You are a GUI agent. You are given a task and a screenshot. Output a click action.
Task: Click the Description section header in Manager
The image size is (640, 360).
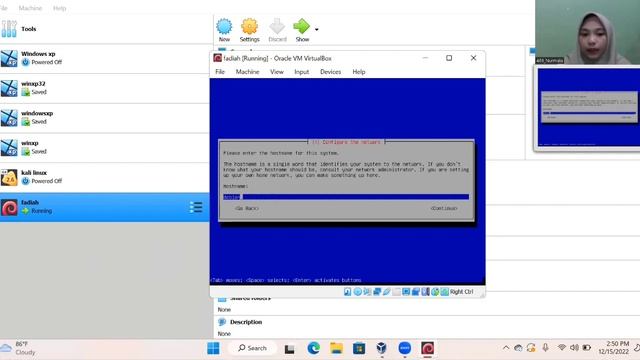[x=246, y=322]
